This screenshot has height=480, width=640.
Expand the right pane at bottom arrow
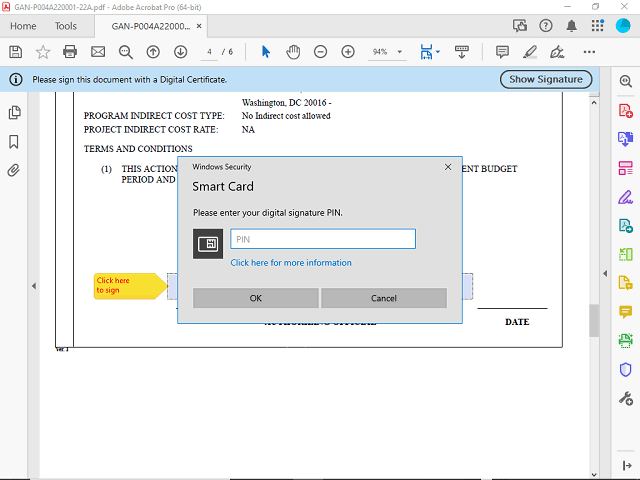(627, 465)
